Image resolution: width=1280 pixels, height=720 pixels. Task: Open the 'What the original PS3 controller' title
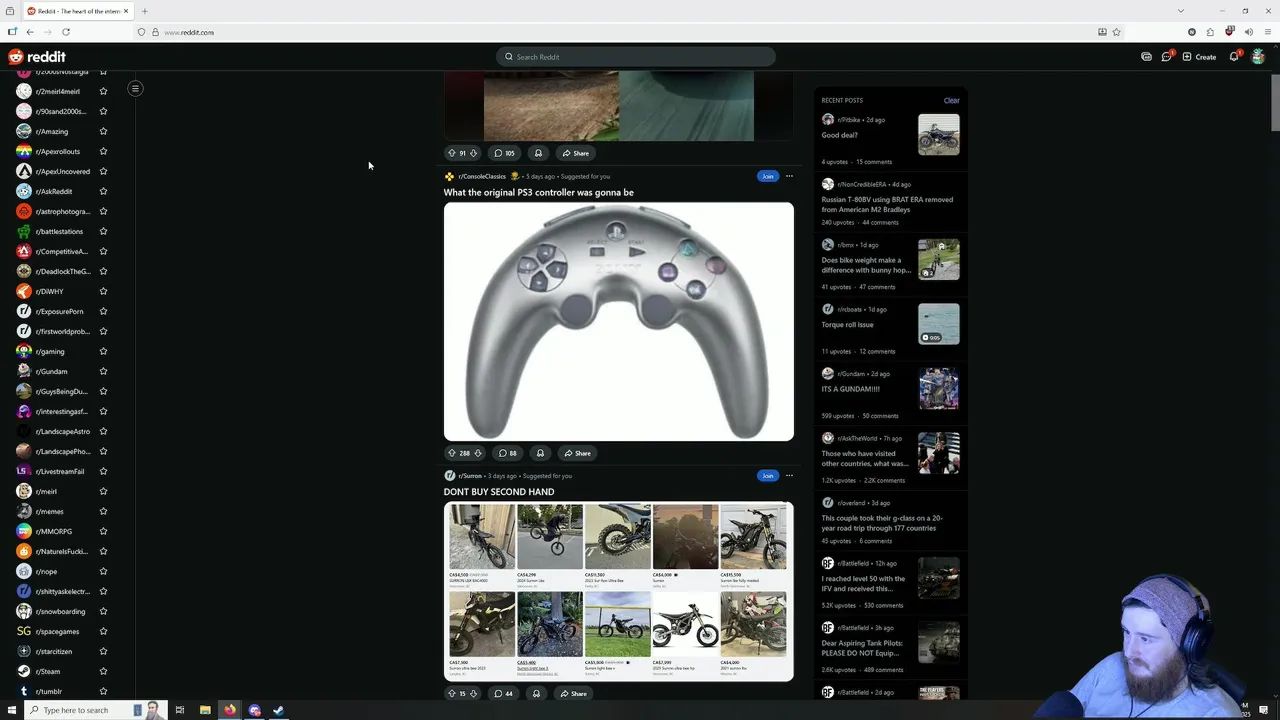[x=539, y=192]
